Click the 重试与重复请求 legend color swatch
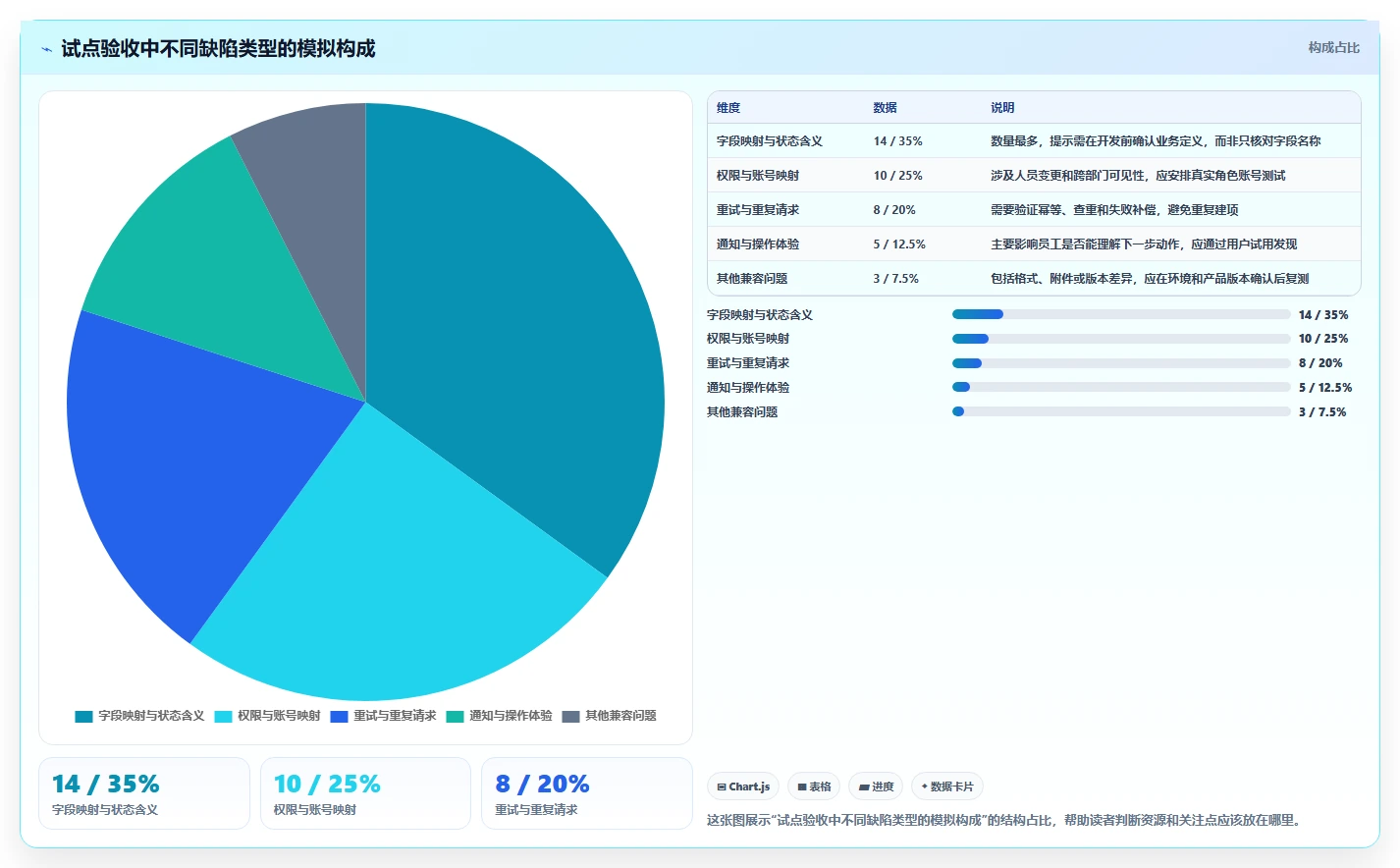The height and width of the screenshot is (868, 1400). 339,716
